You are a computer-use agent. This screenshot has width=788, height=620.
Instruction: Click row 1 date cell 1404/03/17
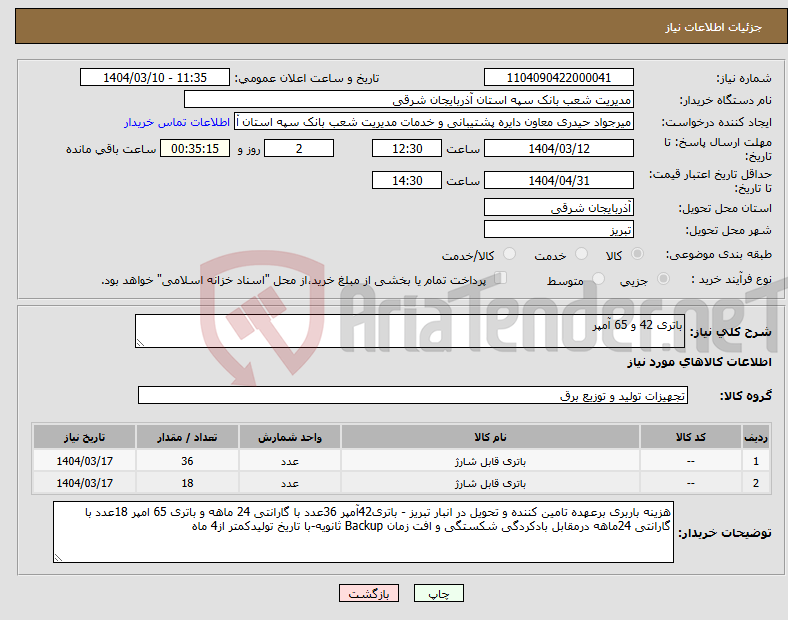pos(84,461)
